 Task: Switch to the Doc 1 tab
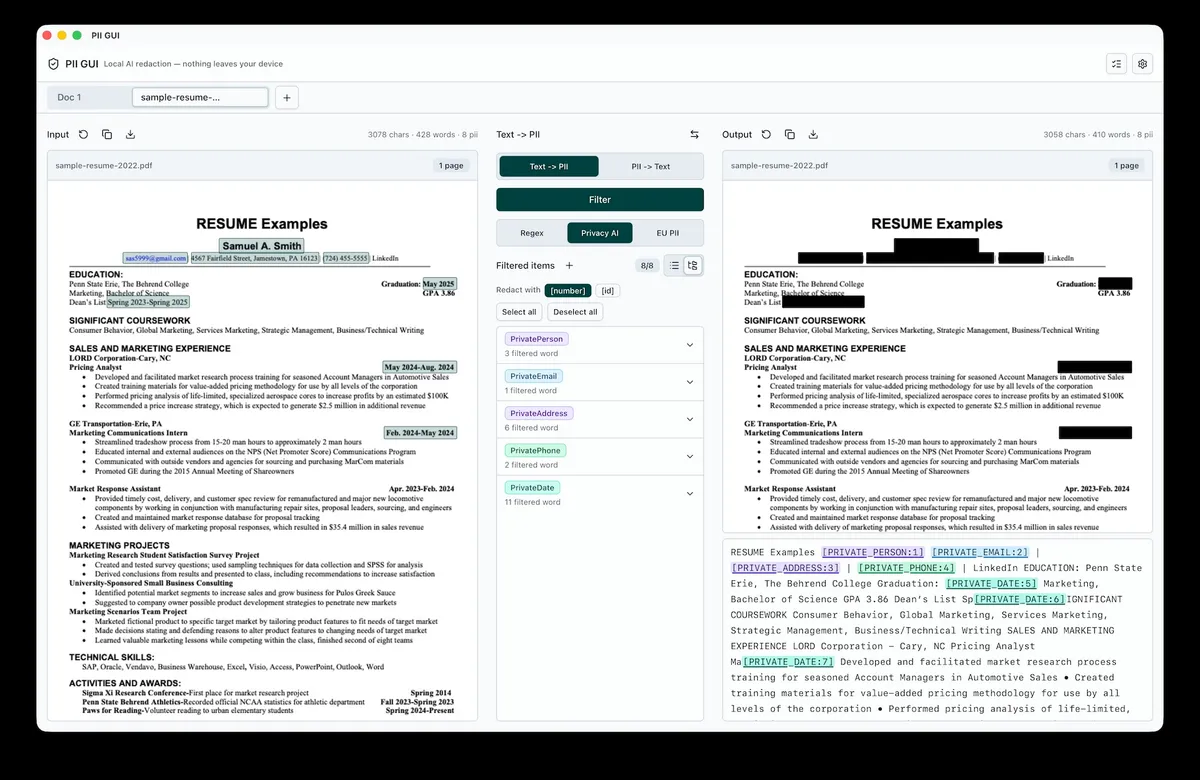click(90, 97)
